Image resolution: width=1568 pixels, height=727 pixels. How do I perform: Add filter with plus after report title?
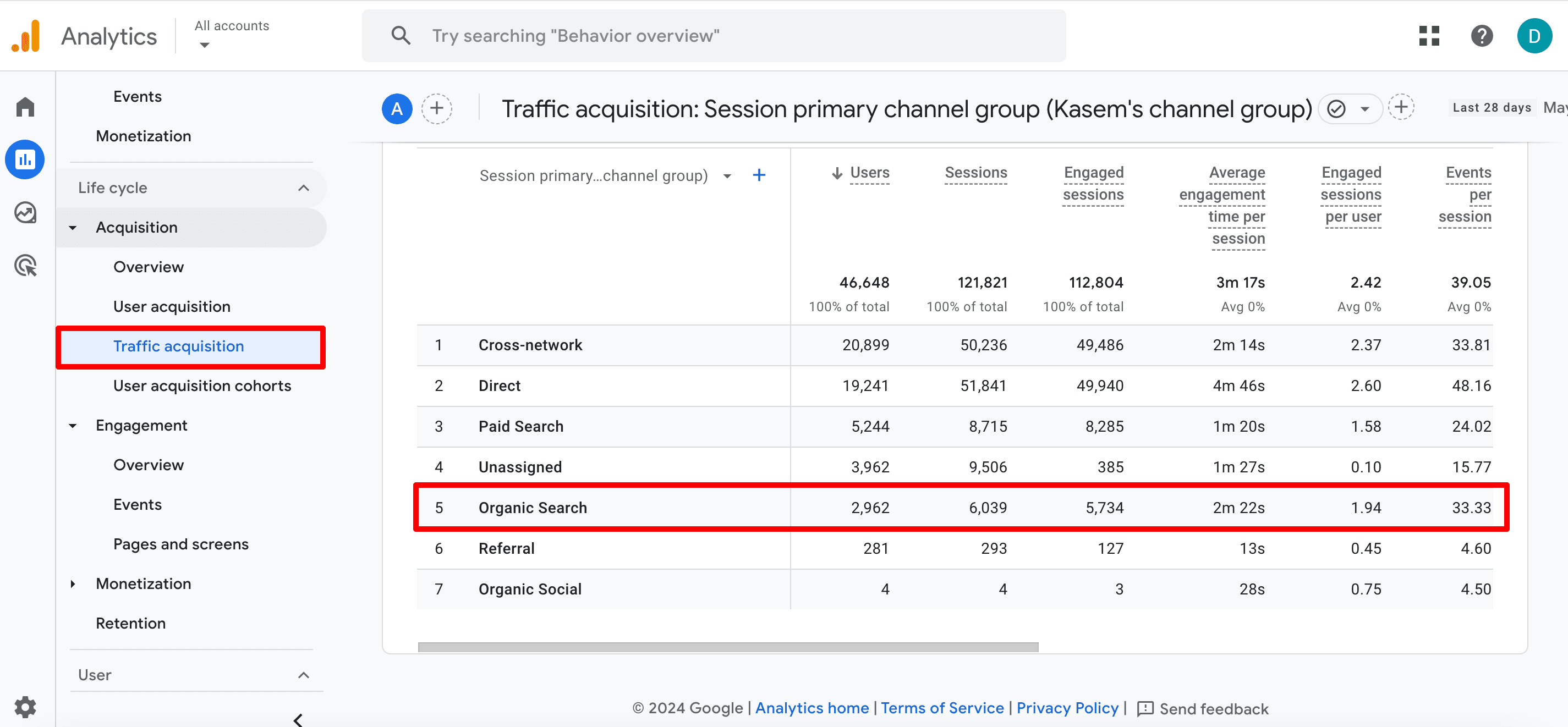pos(1401,108)
